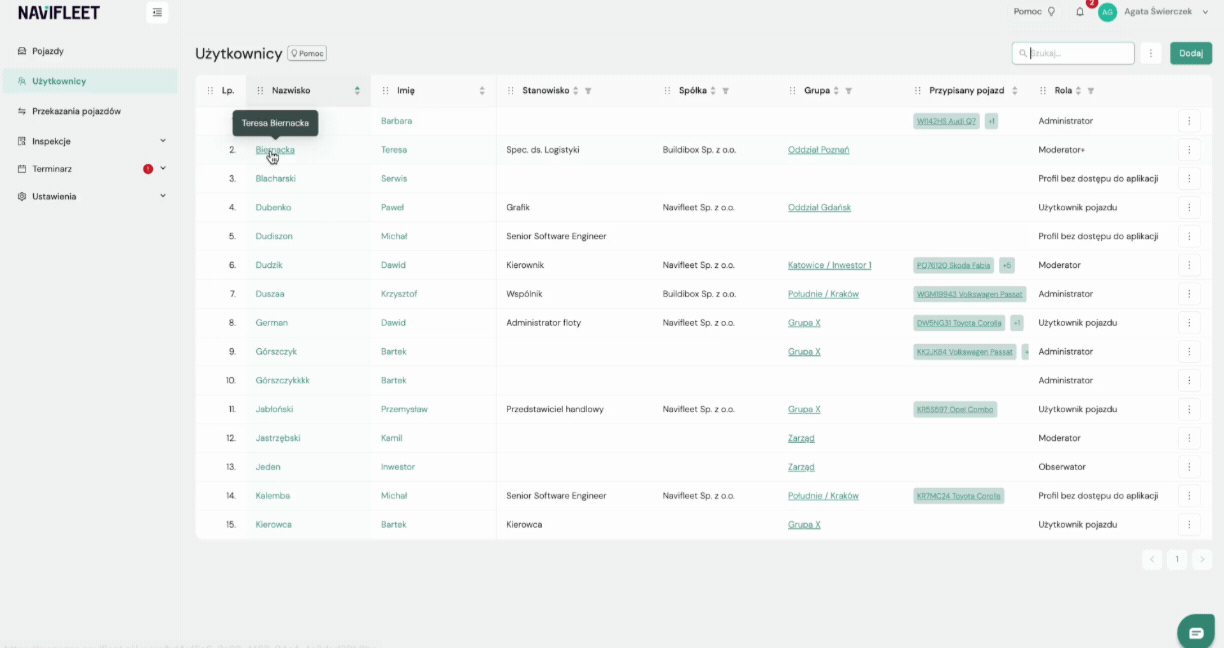This screenshot has height=648, width=1224.
Task: Focus the Szukaj search field
Action: tap(1073, 53)
